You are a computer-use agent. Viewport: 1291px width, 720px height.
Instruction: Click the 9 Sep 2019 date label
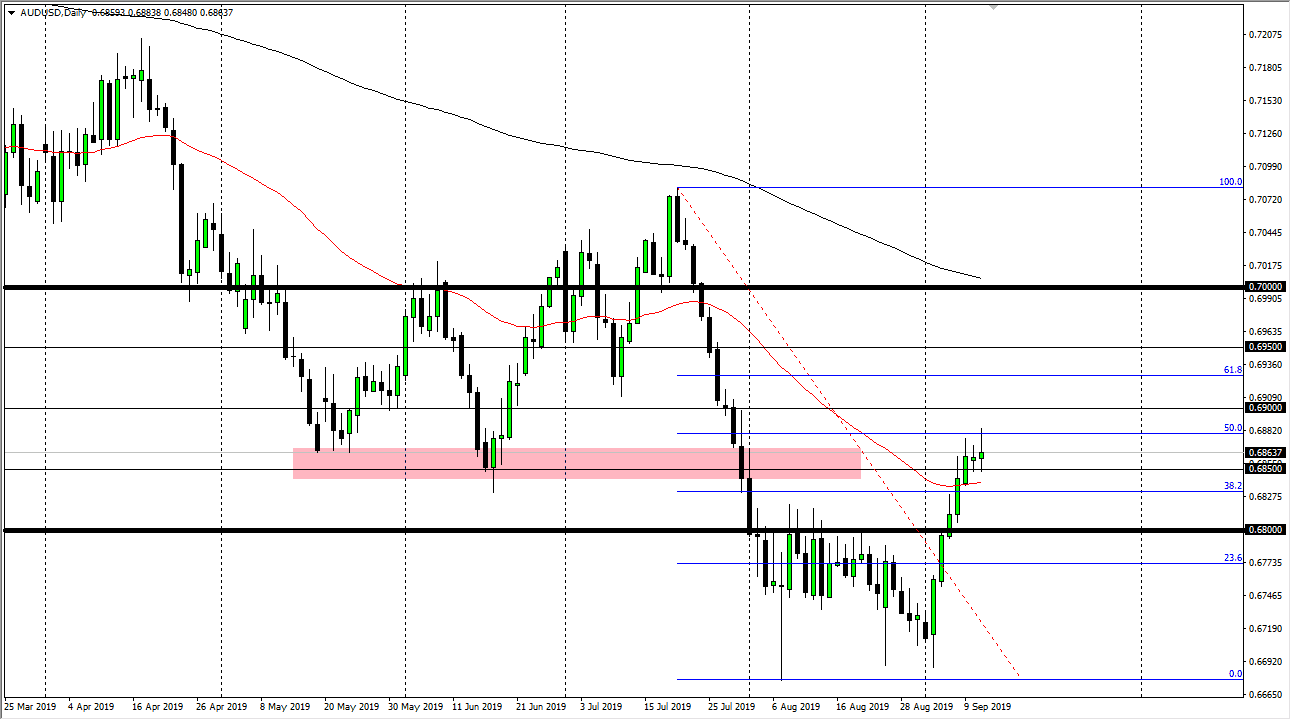coord(987,706)
